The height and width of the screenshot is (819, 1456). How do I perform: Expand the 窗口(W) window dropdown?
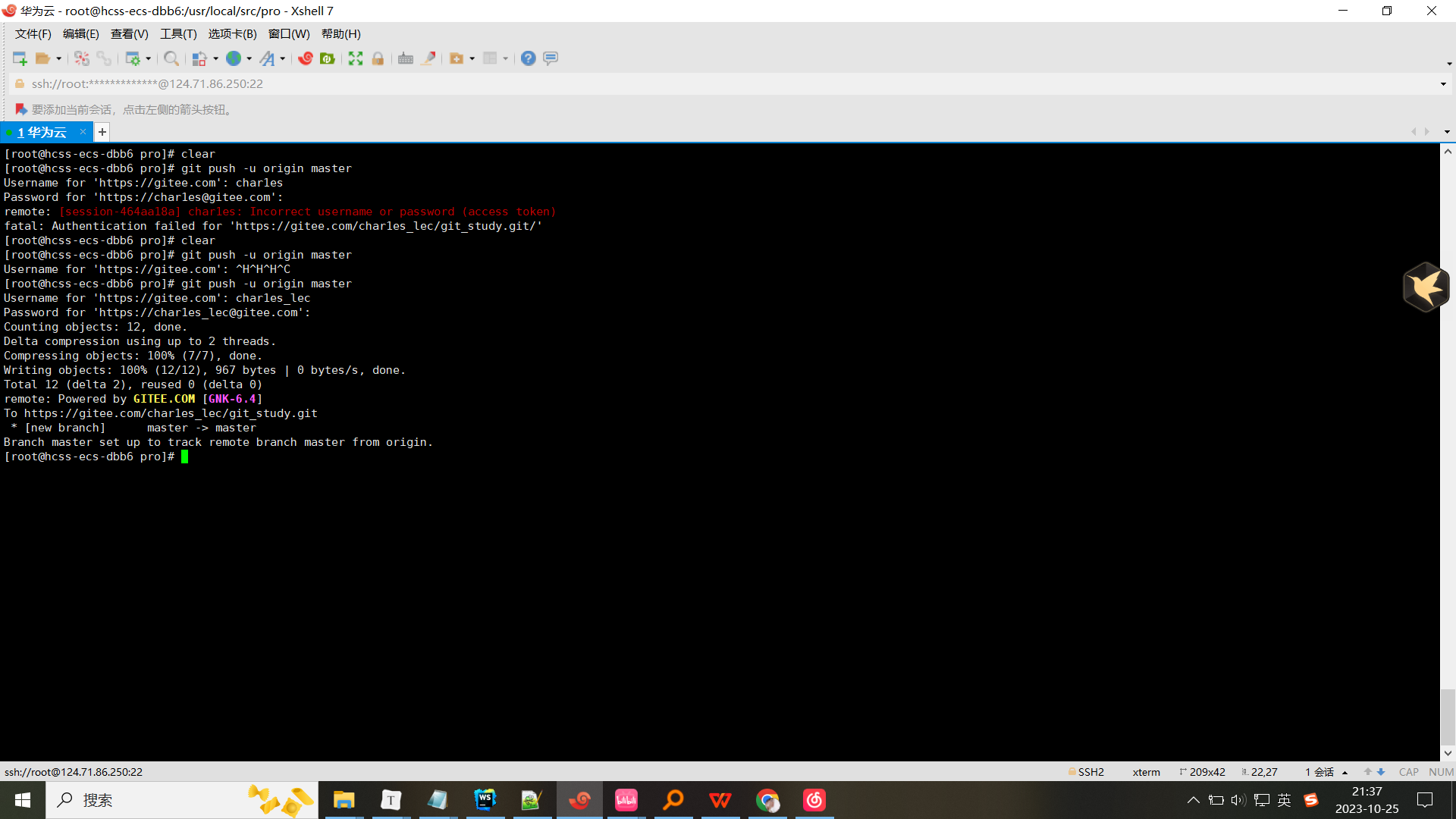(290, 34)
